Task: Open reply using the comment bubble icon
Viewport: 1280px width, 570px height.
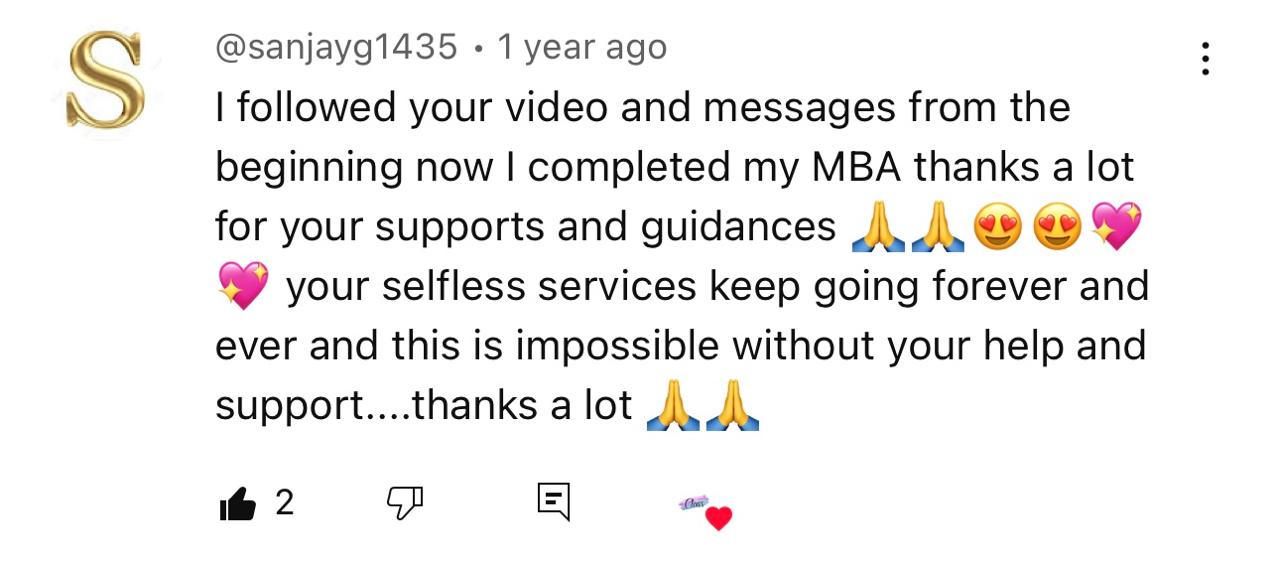Action: point(553,502)
